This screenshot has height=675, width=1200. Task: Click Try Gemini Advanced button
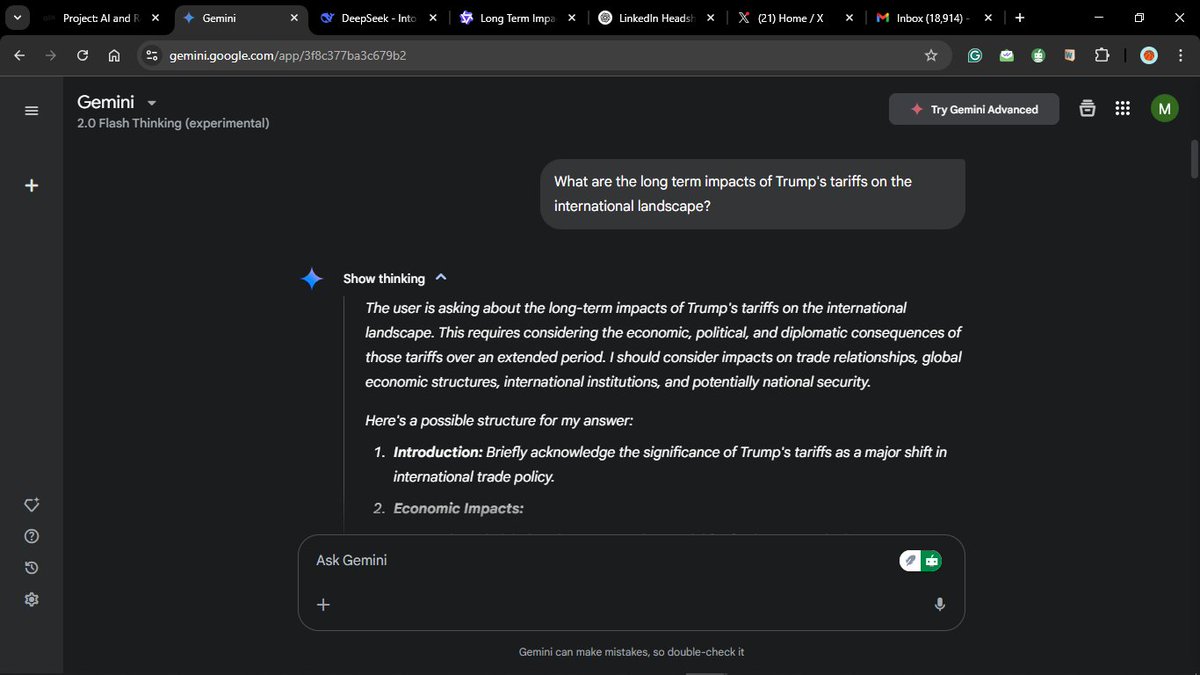(x=974, y=110)
